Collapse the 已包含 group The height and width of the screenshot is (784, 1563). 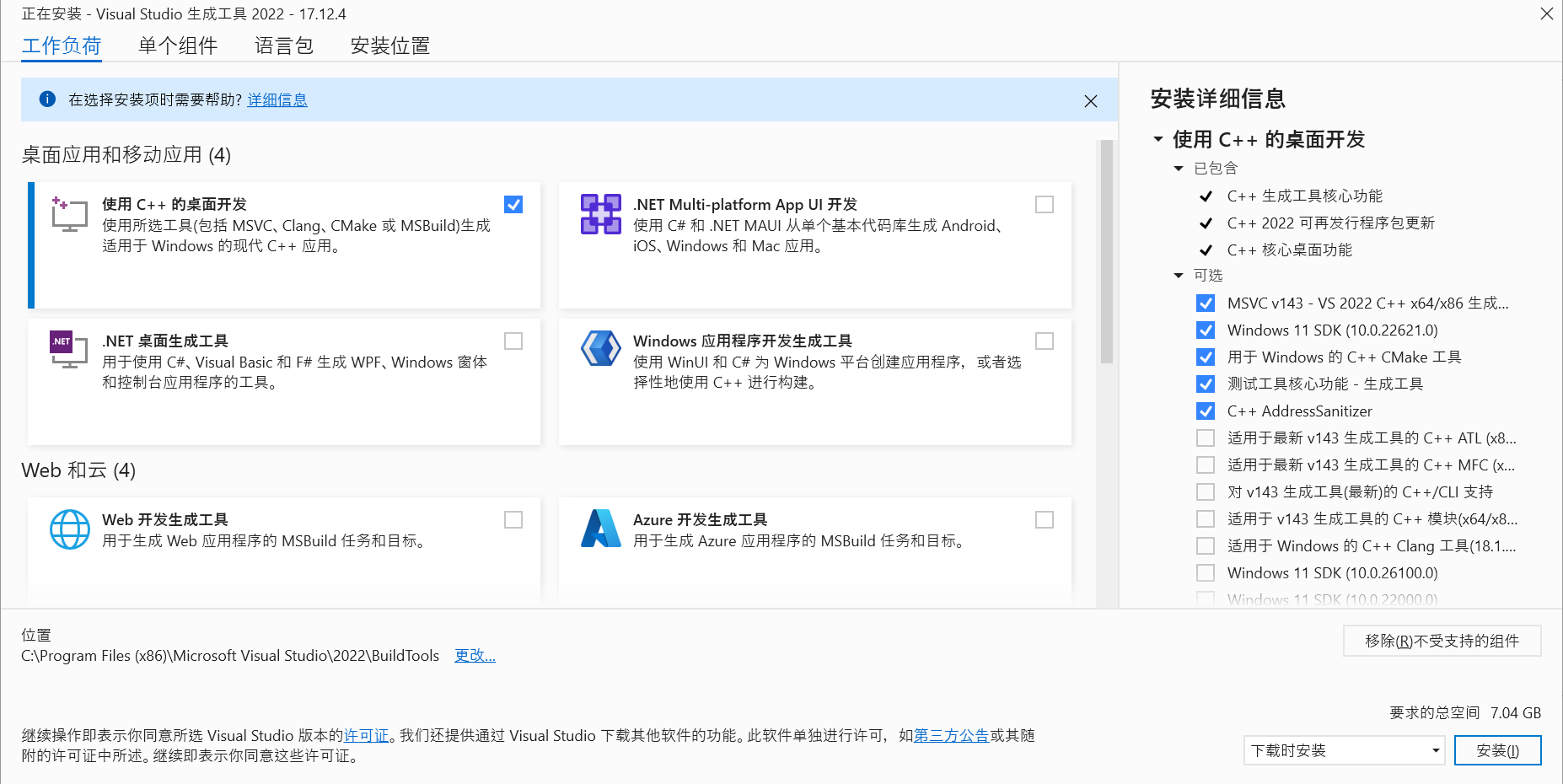tap(1179, 169)
